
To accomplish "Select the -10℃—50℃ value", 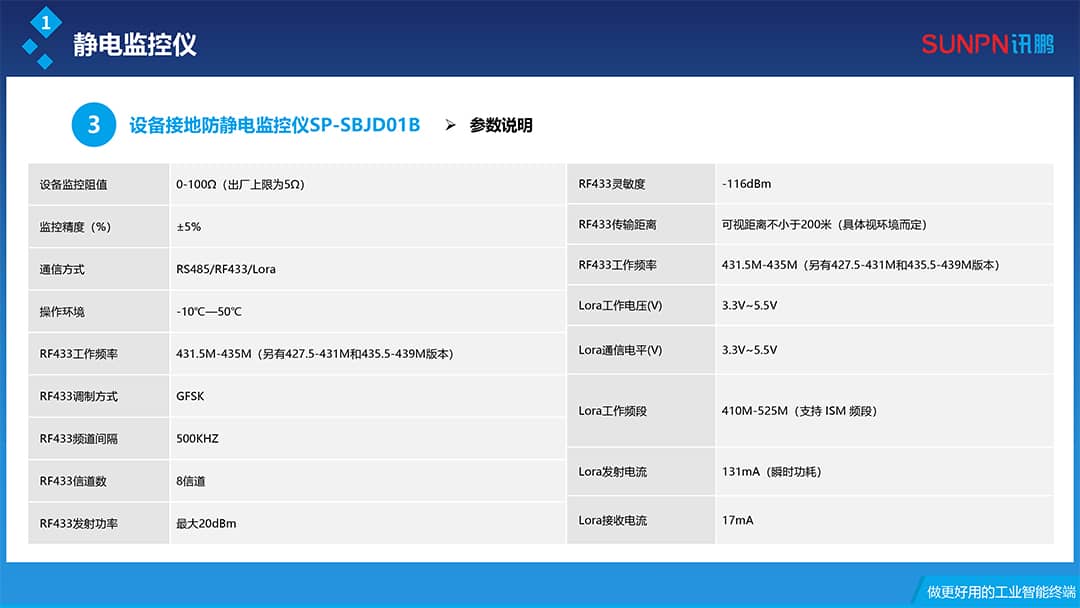I will [x=209, y=312].
